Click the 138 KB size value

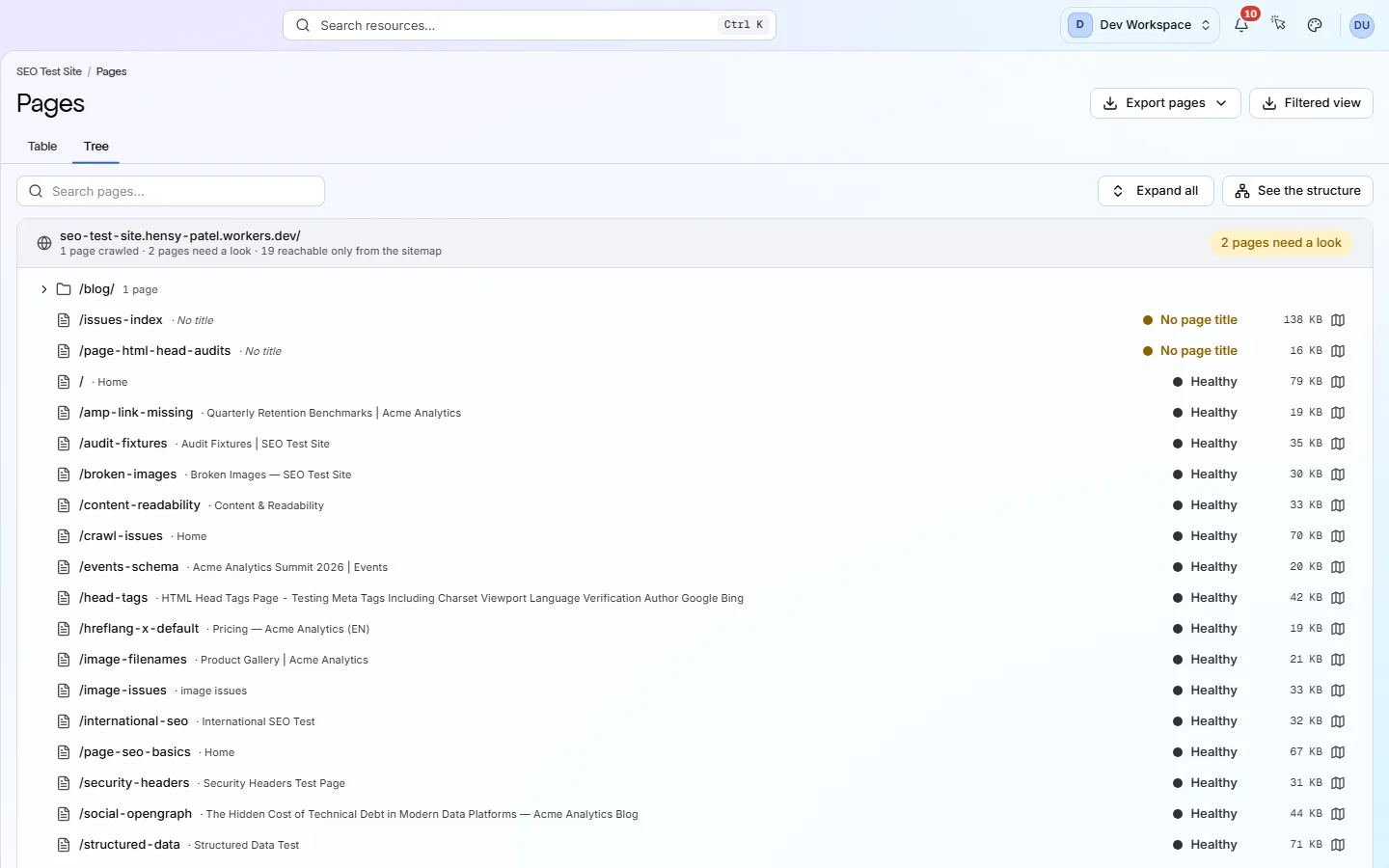tap(1302, 320)
